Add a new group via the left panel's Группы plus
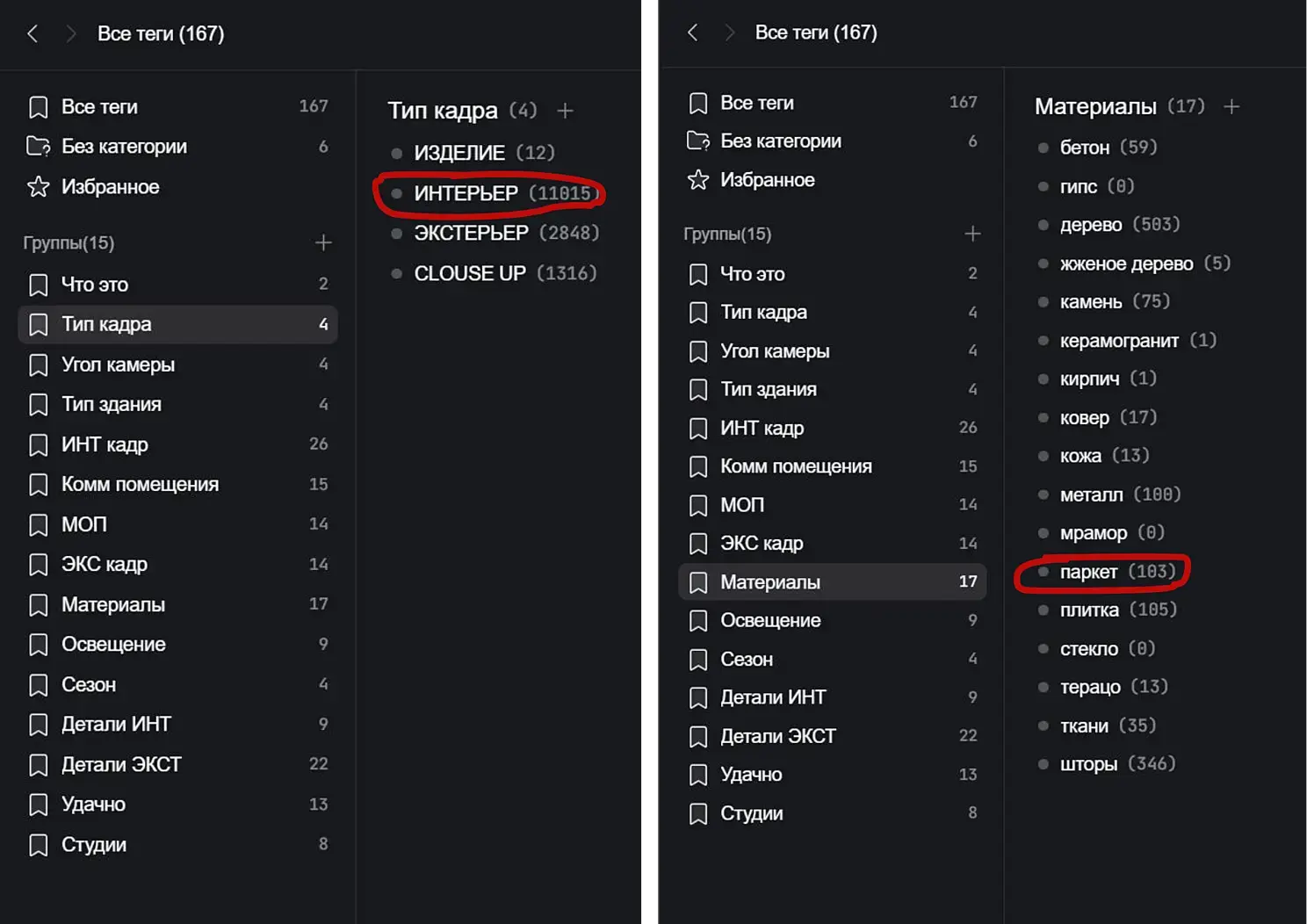Viewport: 1307px width, 924px height. point(323,242)
